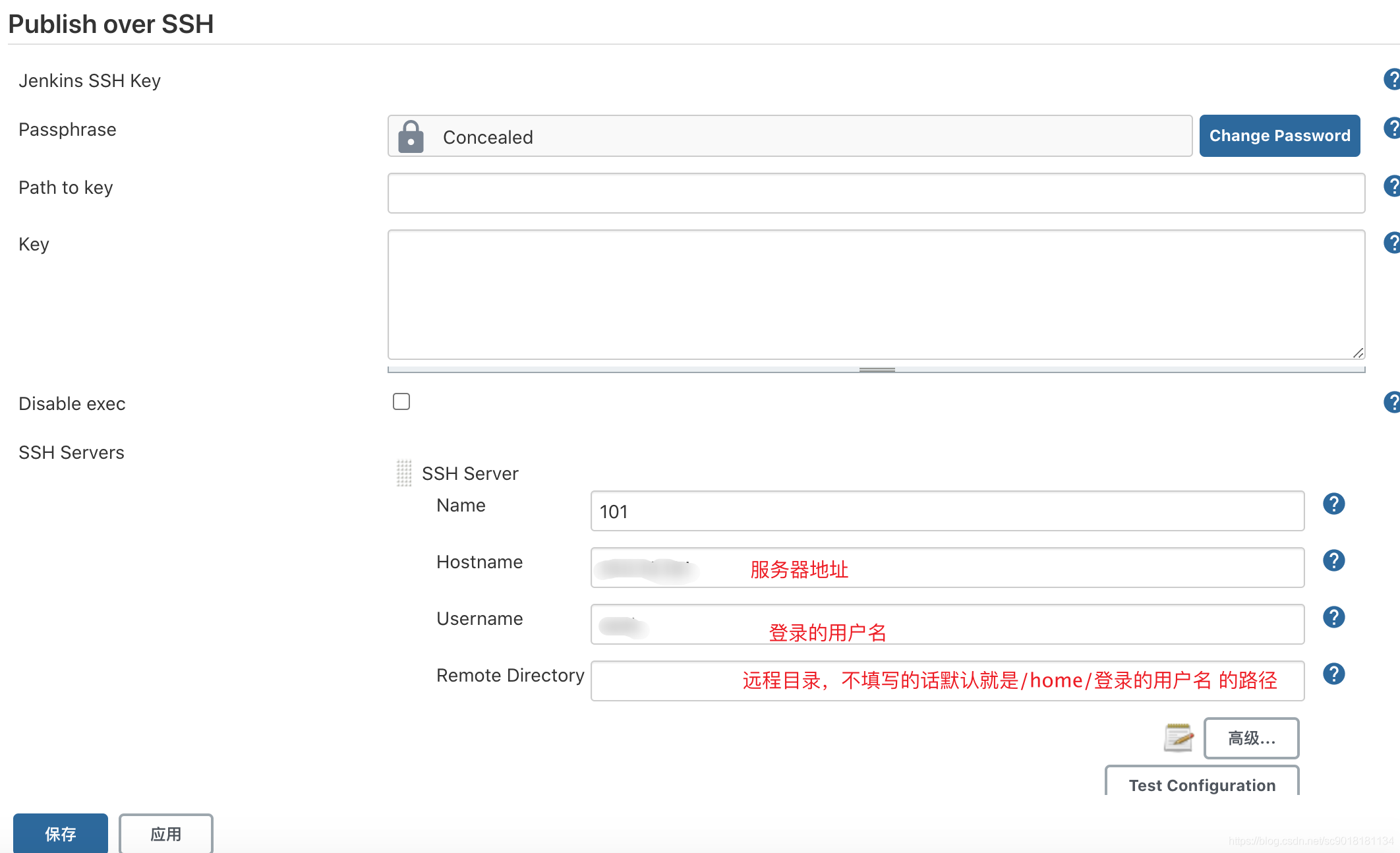Viewport: 1400px width, 853px height.
Task: Click the SSH Server drag handle
Action: (404, 473)
